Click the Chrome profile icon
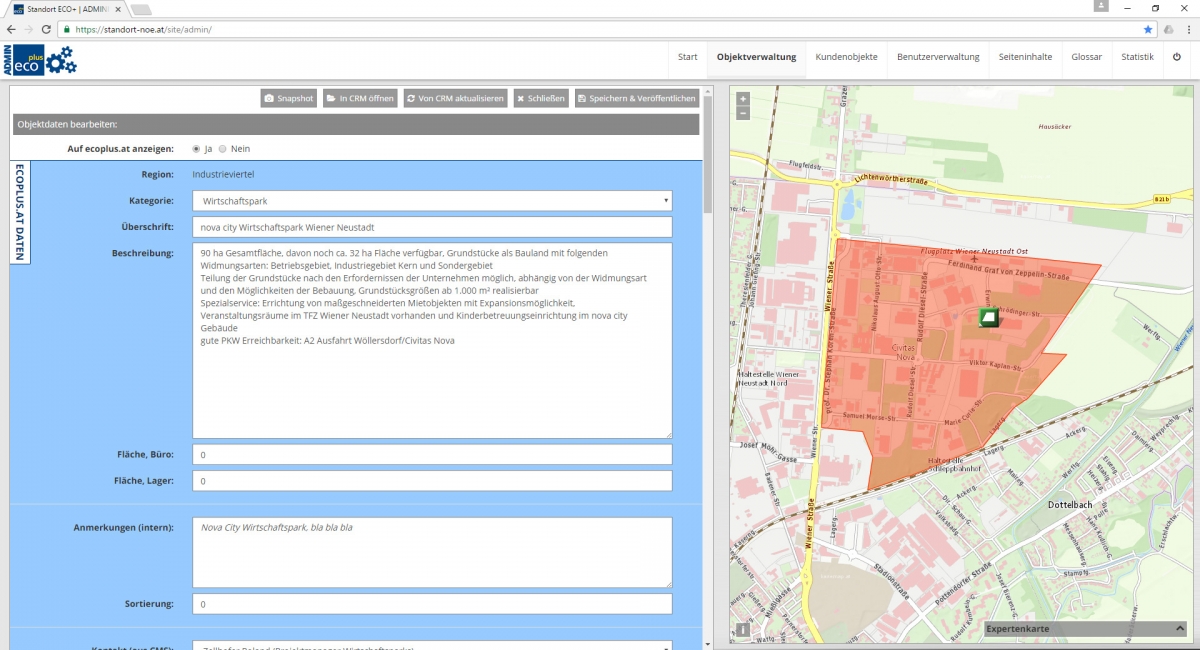 (1101, 7)
